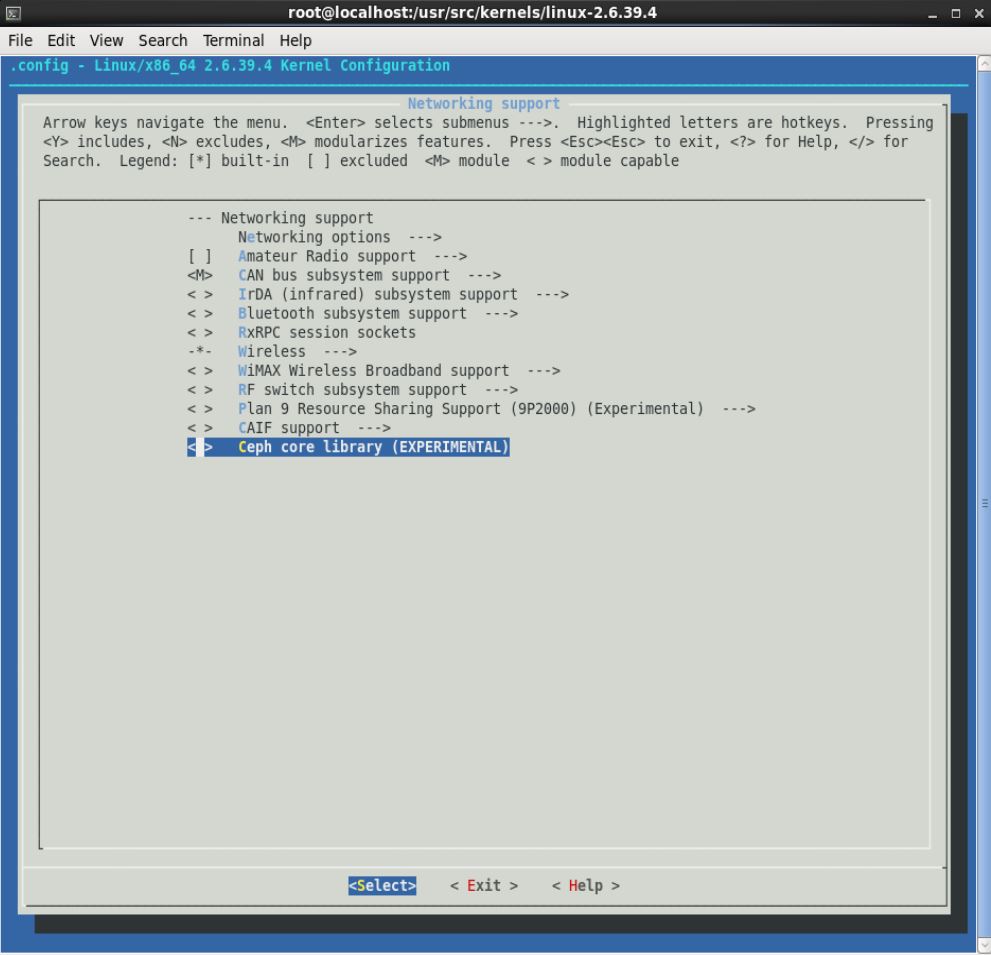
Task: Select CAN bus subsystem support entry
Action: pyautogui.click(x=344, y=276)
